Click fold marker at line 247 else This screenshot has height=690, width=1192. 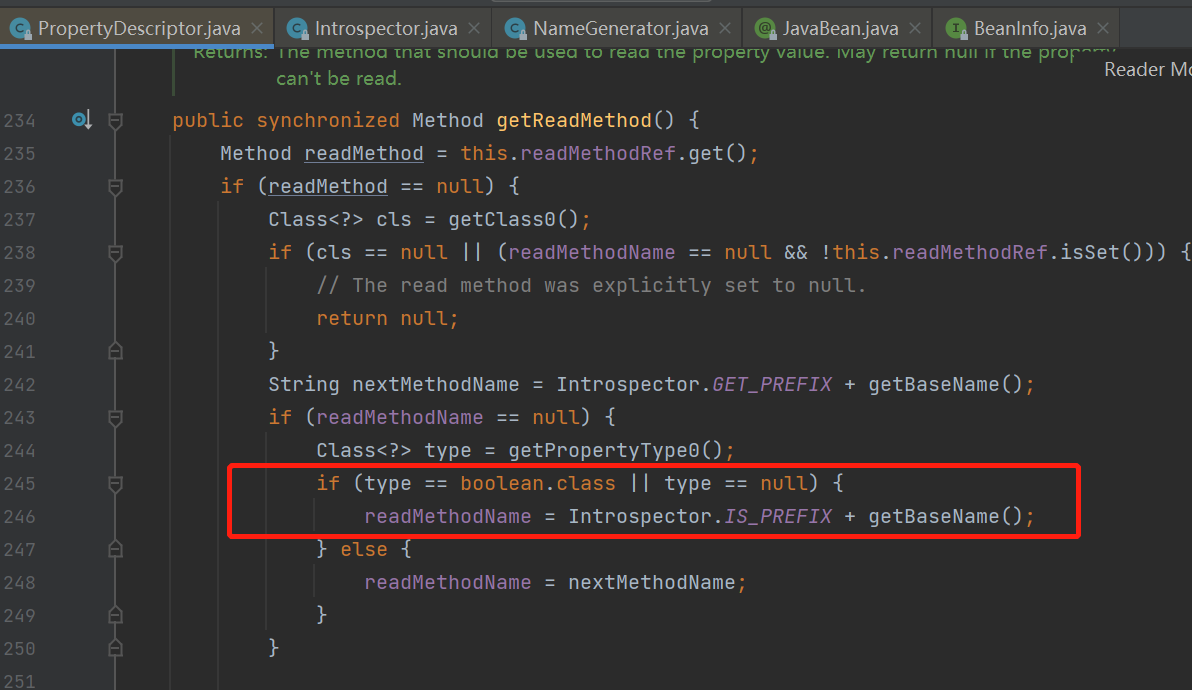coord(116,549)
